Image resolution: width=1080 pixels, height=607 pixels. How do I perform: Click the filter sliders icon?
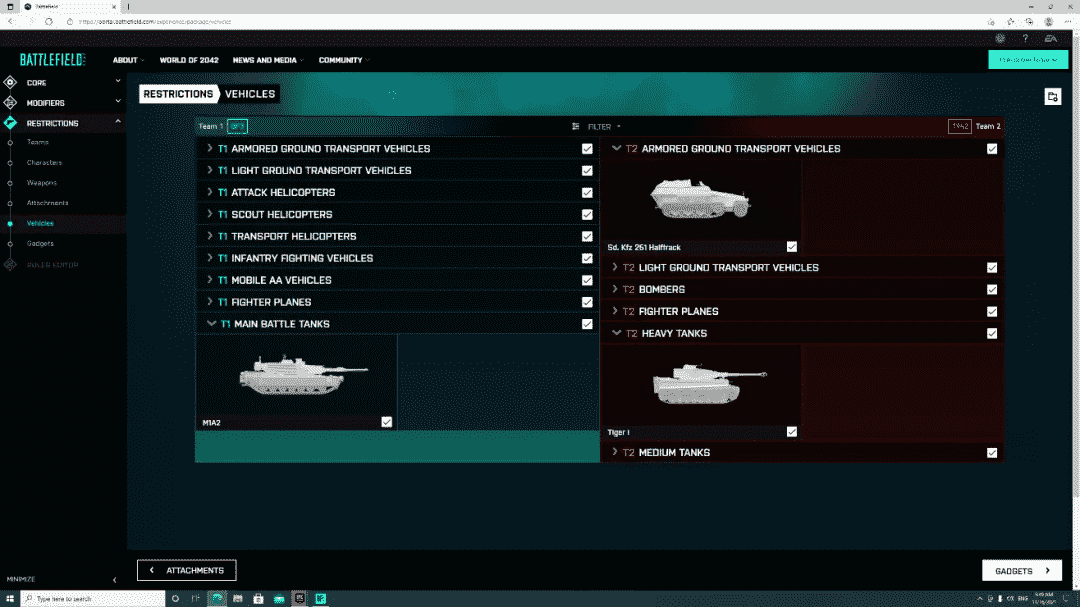point(575,127)
